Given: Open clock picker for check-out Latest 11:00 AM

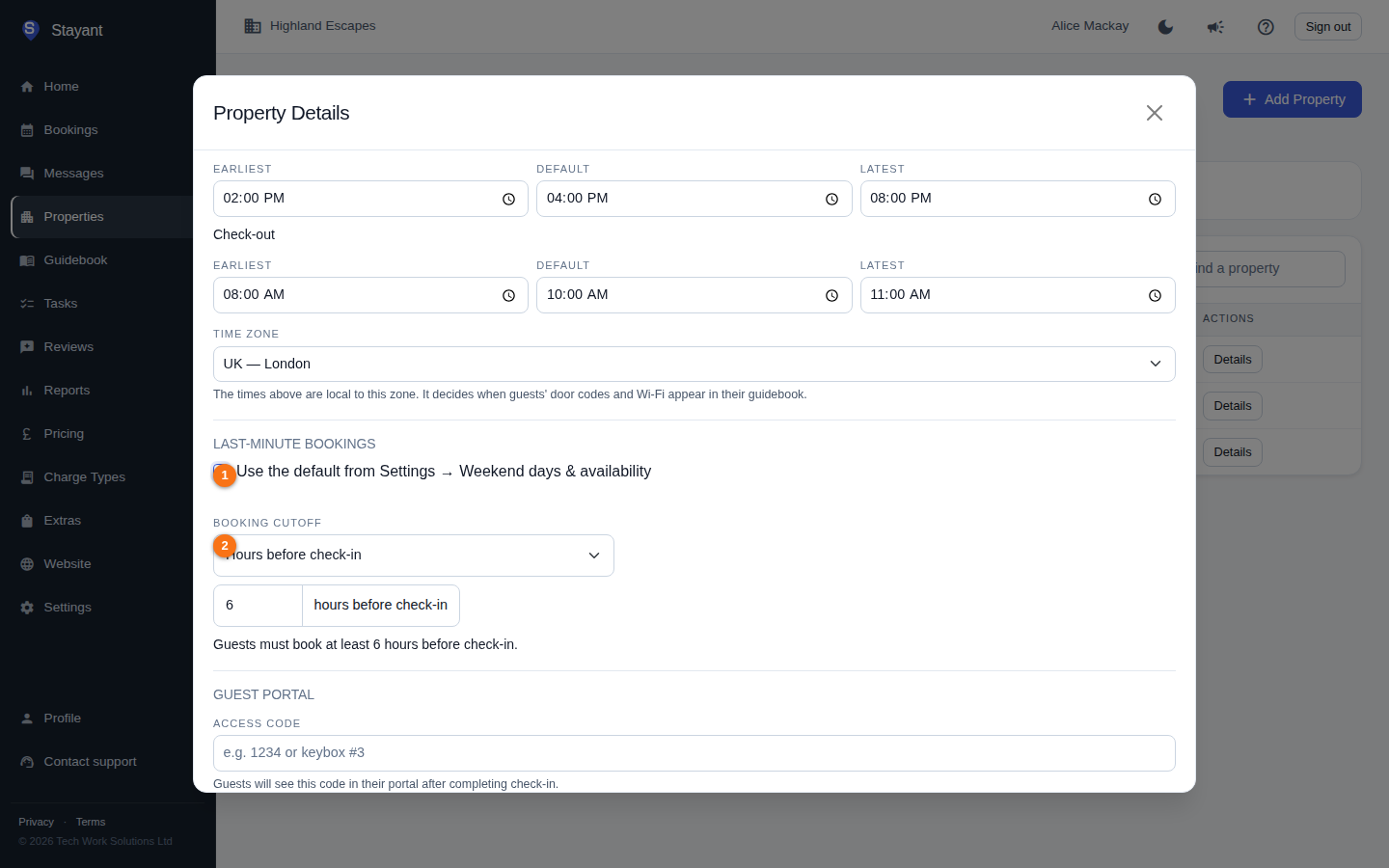Looking at the screenshot, I should (x=1155, y=296).
